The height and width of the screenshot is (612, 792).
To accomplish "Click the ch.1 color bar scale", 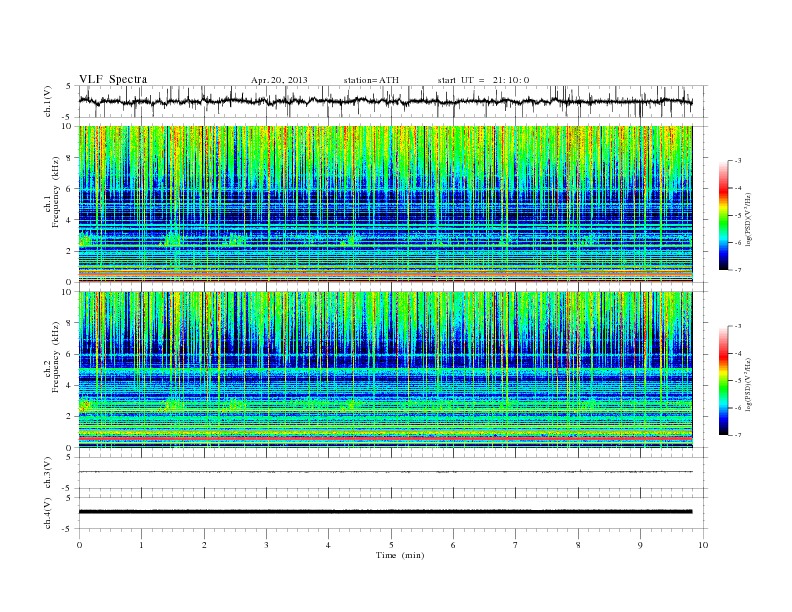I will (x=723, y=215).
